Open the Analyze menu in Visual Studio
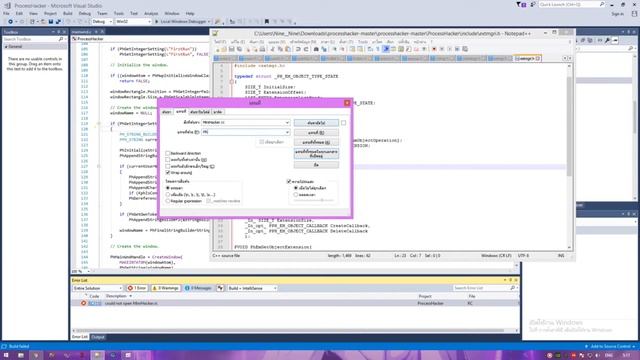The image size is (640, 360). 151,13
